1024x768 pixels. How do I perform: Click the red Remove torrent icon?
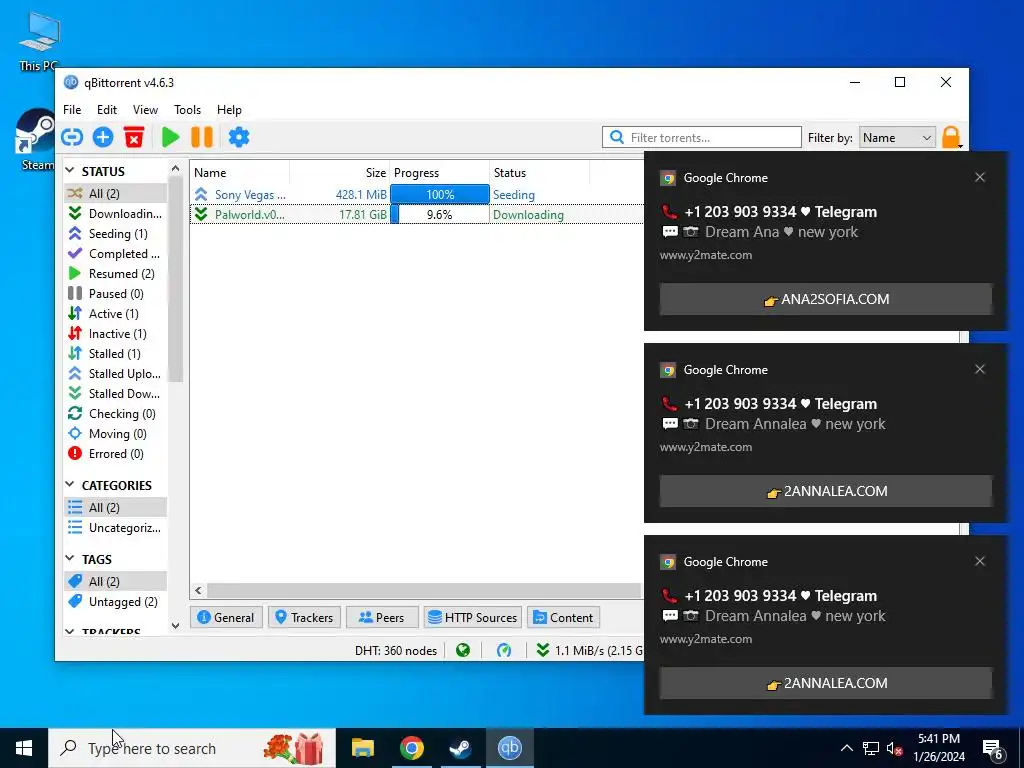coord(134,137)
